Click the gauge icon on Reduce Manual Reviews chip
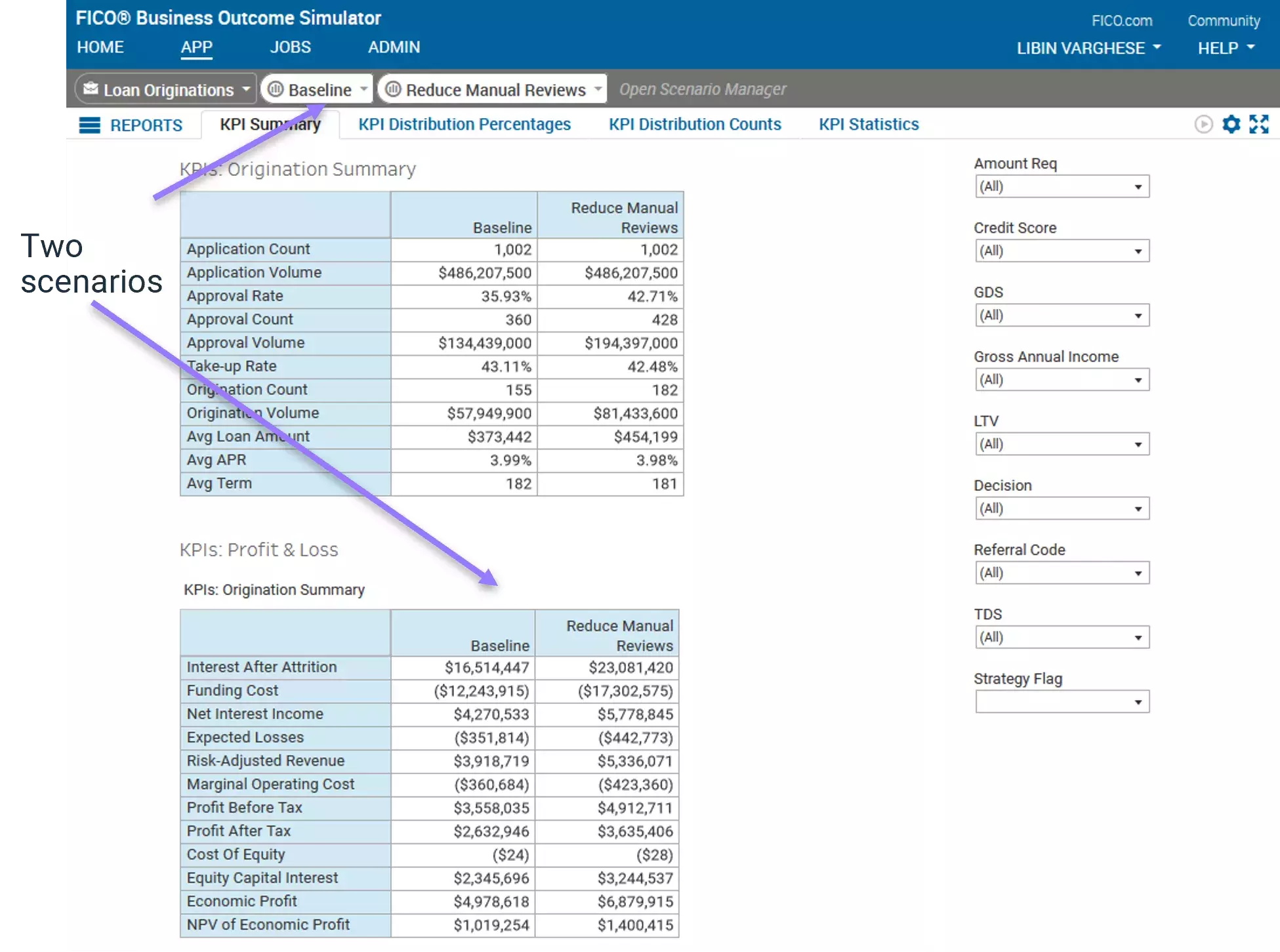This screenshot has height=952, width=1280. click(x=393, y=89)
